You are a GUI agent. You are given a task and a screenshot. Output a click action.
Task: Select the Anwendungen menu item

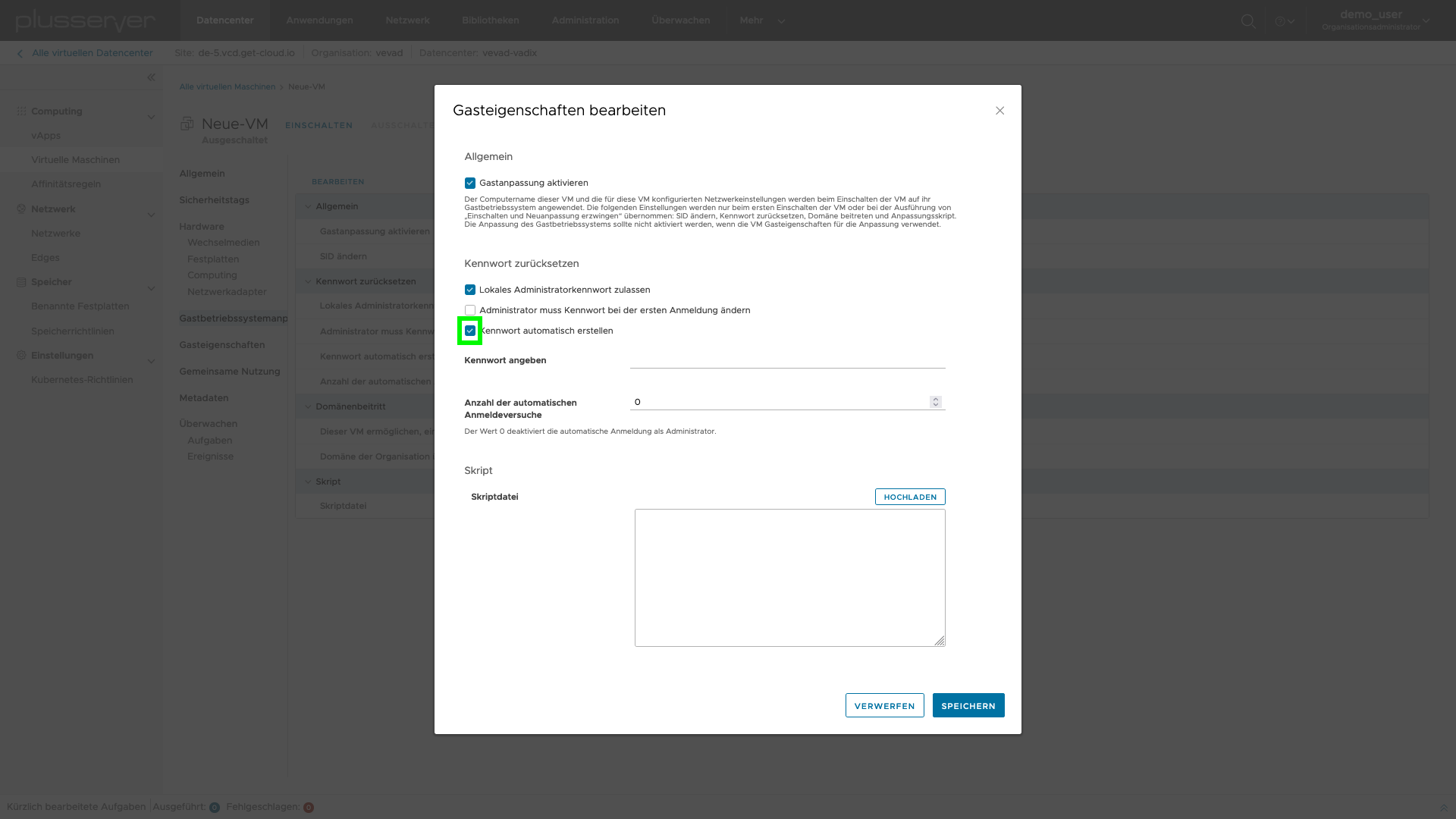[320, 20]
